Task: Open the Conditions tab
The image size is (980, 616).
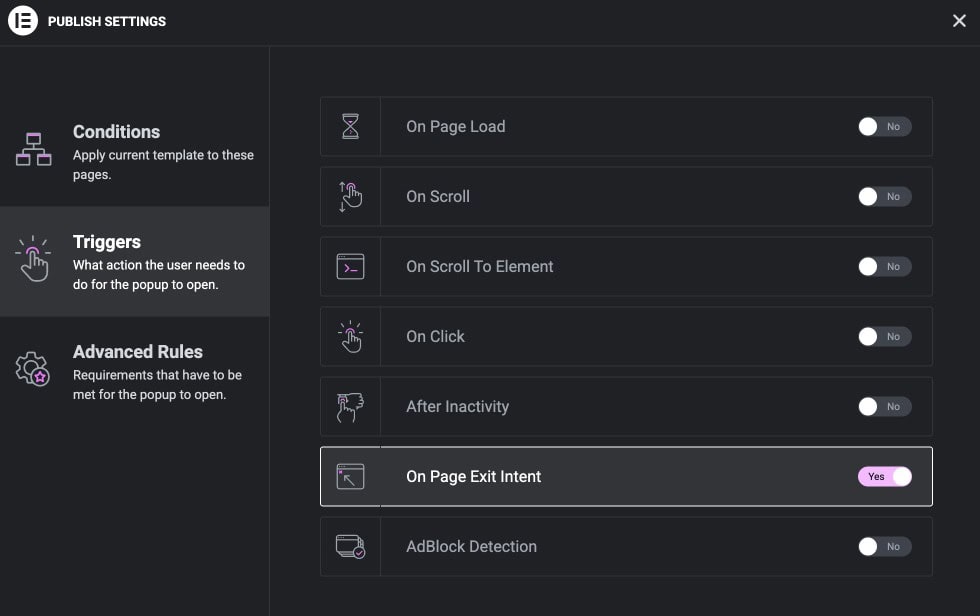Action: [134, 152]
